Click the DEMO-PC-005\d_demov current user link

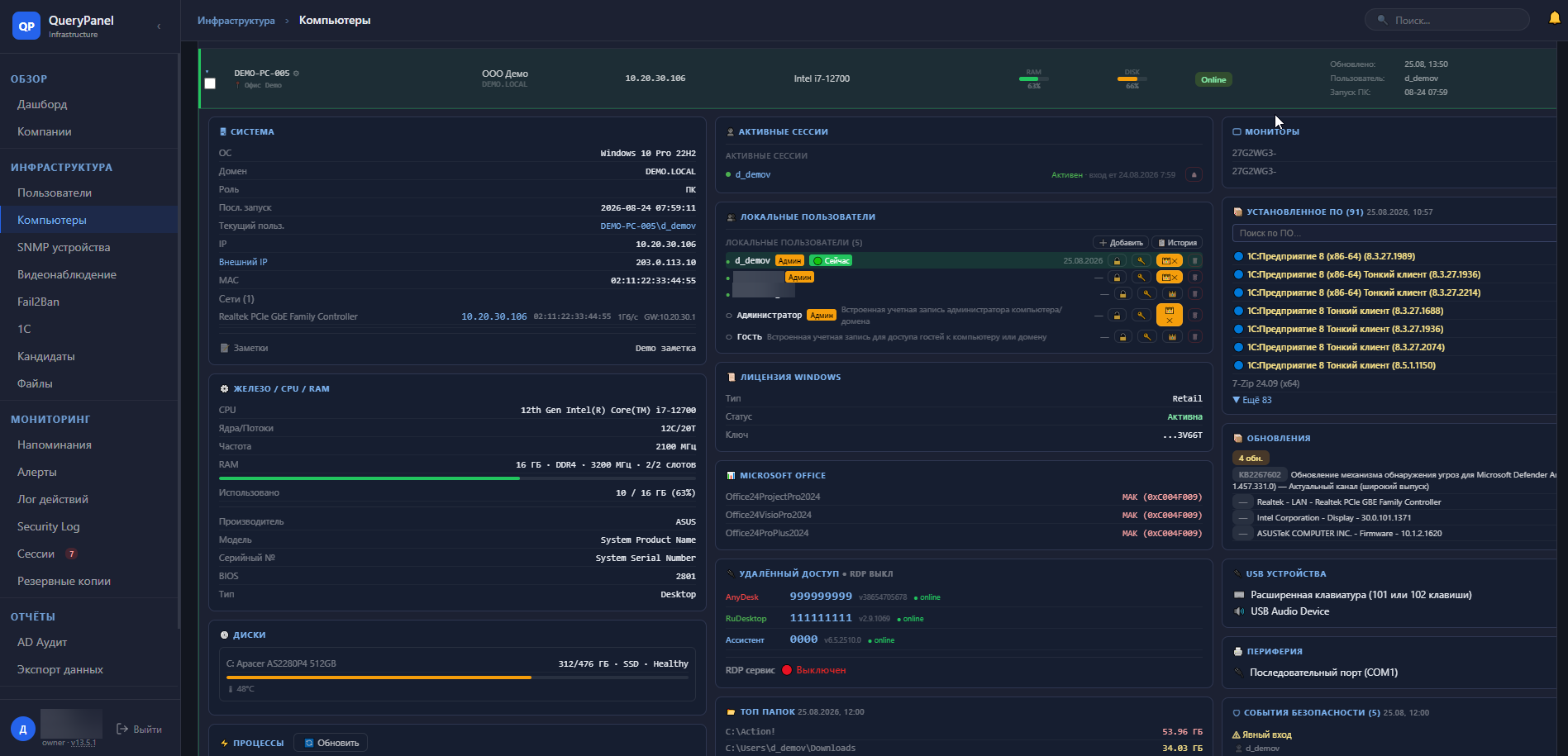tap(648, 226)
